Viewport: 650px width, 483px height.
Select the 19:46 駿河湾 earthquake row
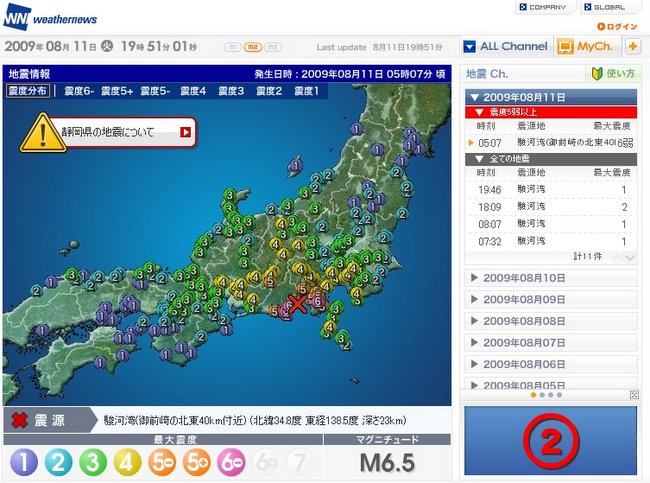click(551, 190)
